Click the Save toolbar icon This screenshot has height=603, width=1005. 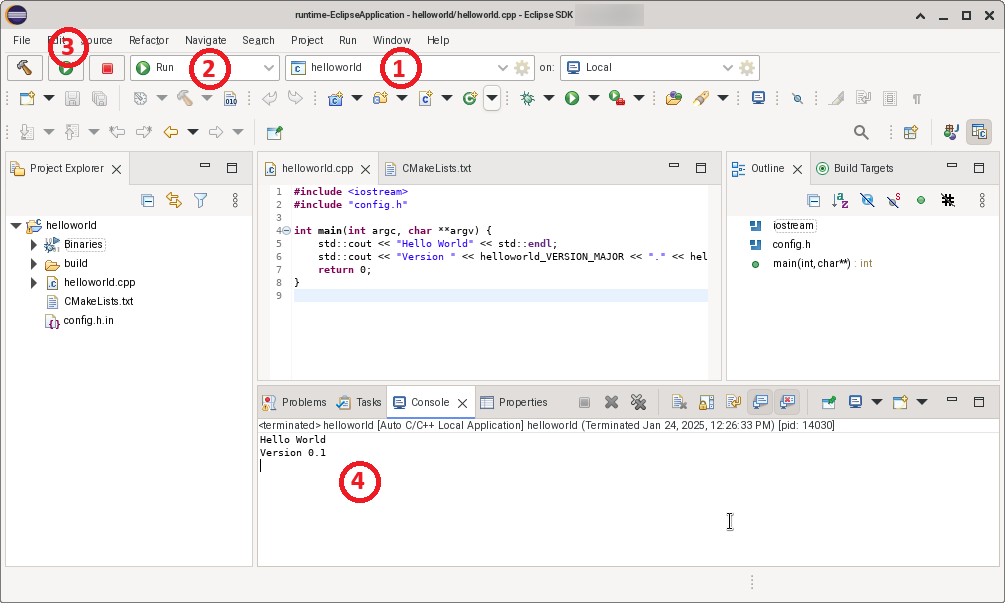(x=72, y=98)
